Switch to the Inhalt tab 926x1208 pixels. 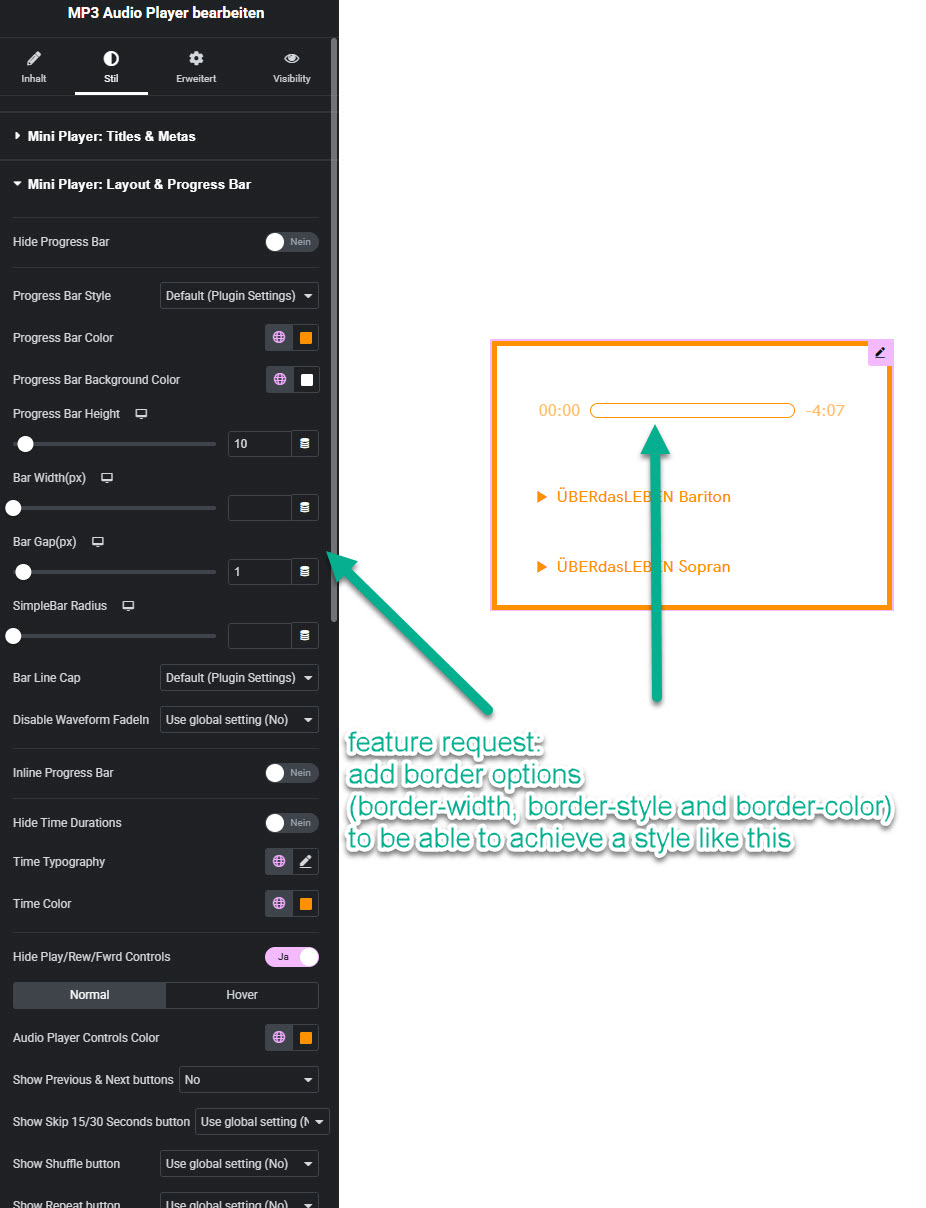point(34,67)
